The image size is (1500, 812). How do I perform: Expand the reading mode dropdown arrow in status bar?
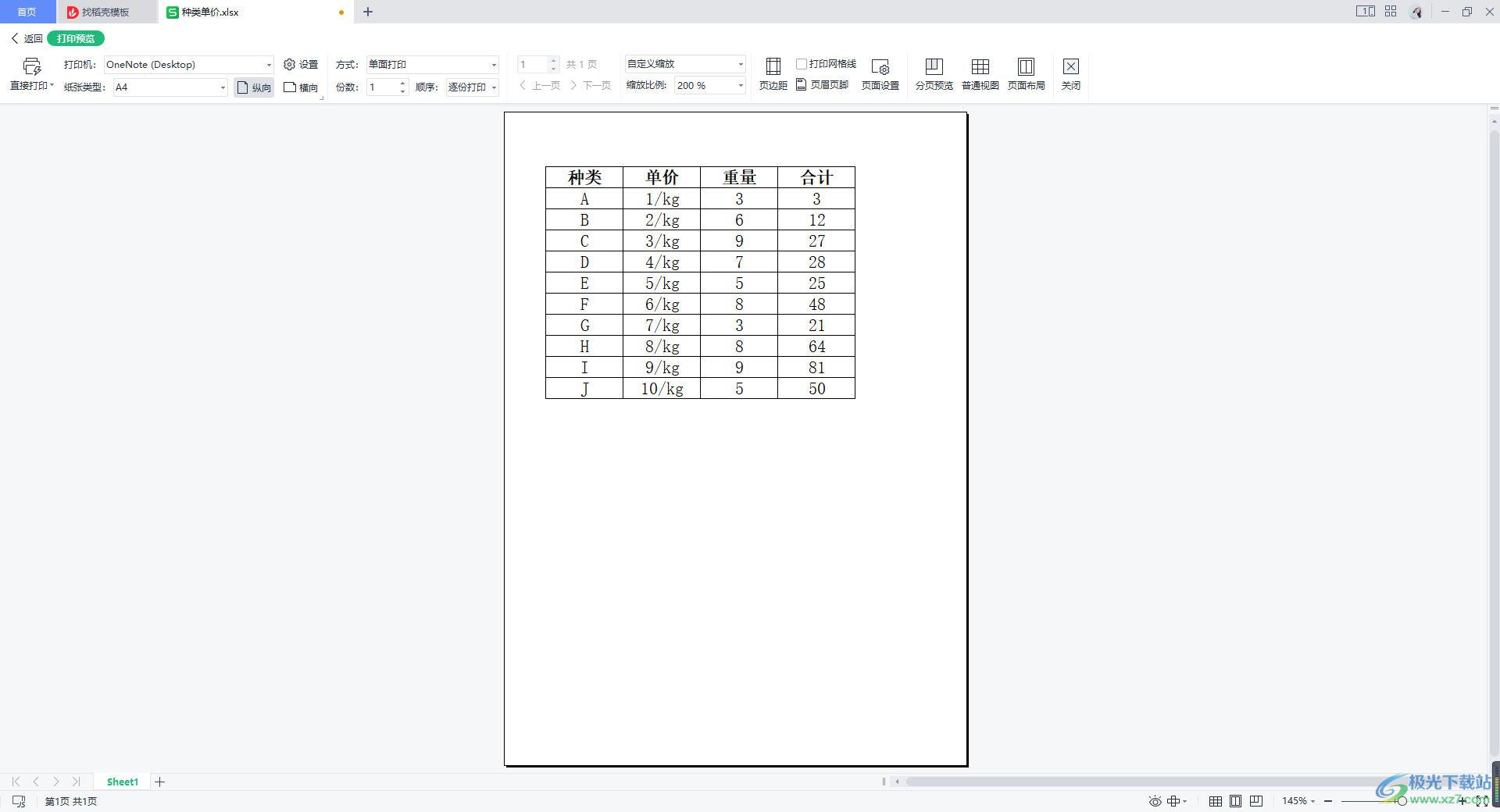click(1184, 801)
